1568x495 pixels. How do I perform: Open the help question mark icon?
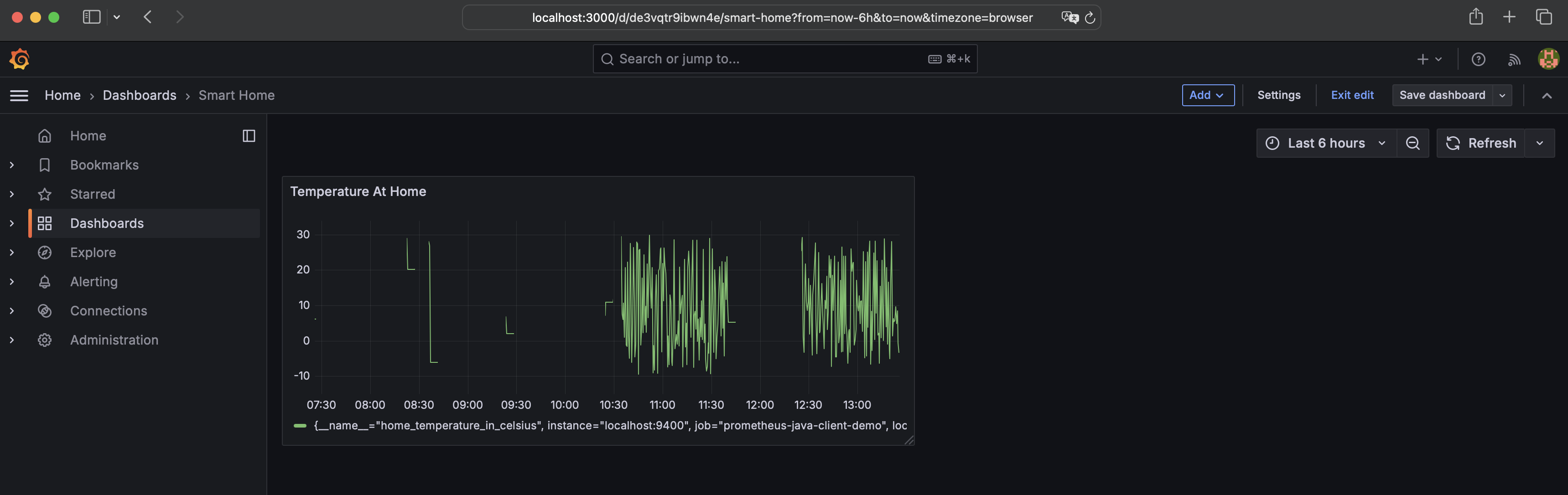tap(1479, 59)
